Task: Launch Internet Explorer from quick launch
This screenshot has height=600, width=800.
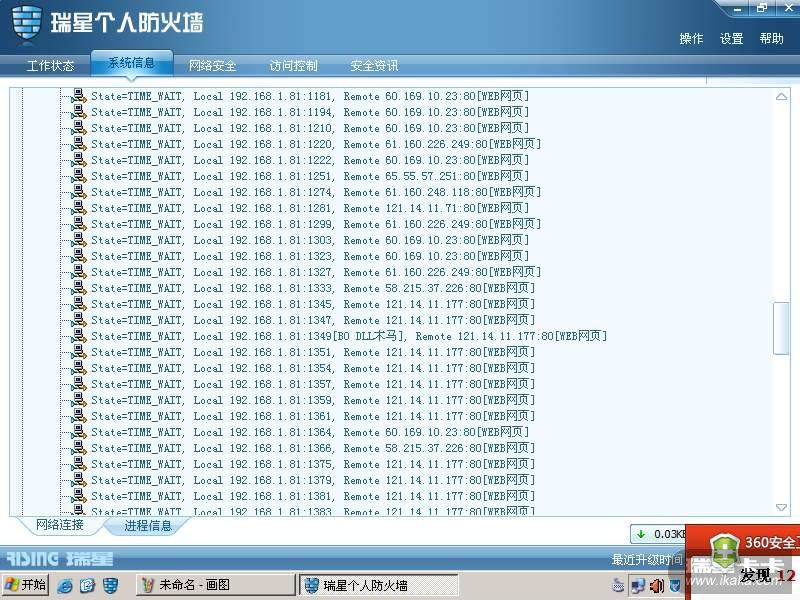Action: coord(65,586)
